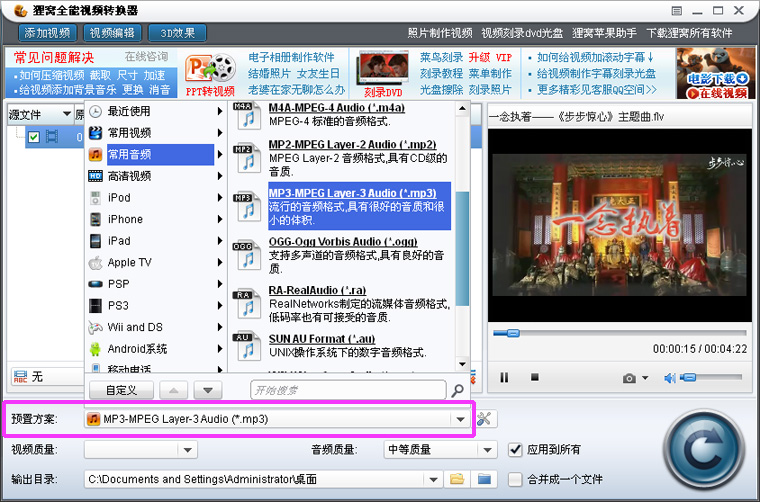Click the MP2 format icon
This screenshot has height=502, width=760.
click(x=247, y=158)
